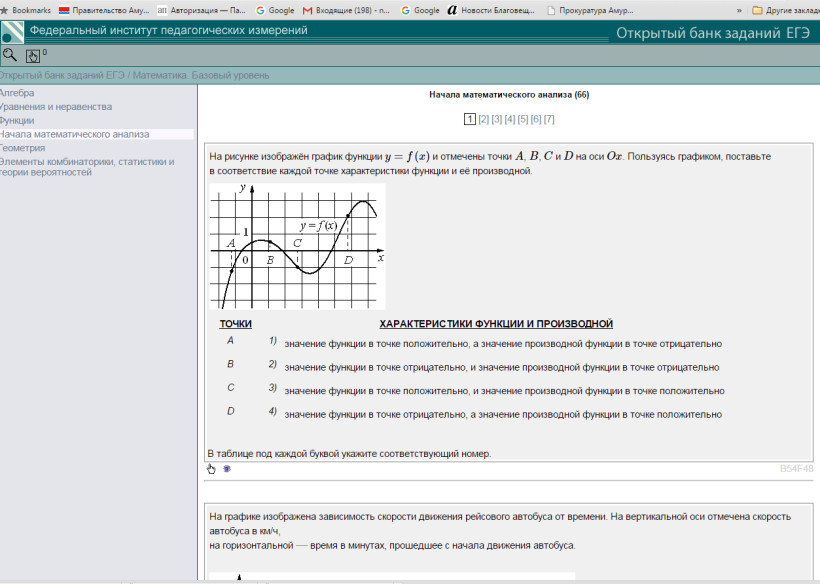Open the Other bookmarks folder
Screen dimensions: 820x584
785,10
